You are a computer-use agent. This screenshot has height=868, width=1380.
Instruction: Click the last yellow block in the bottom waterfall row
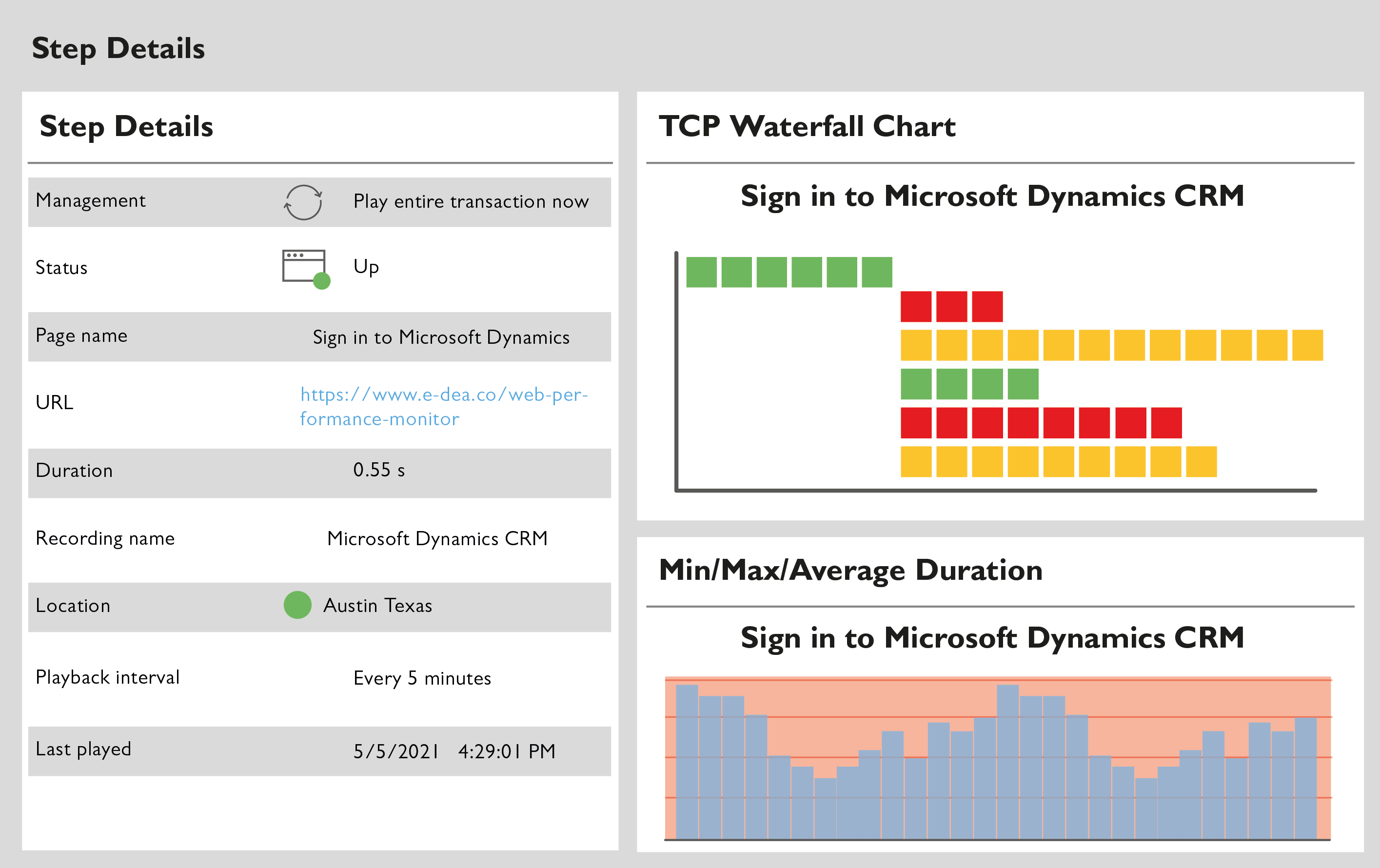point(1201,462)
